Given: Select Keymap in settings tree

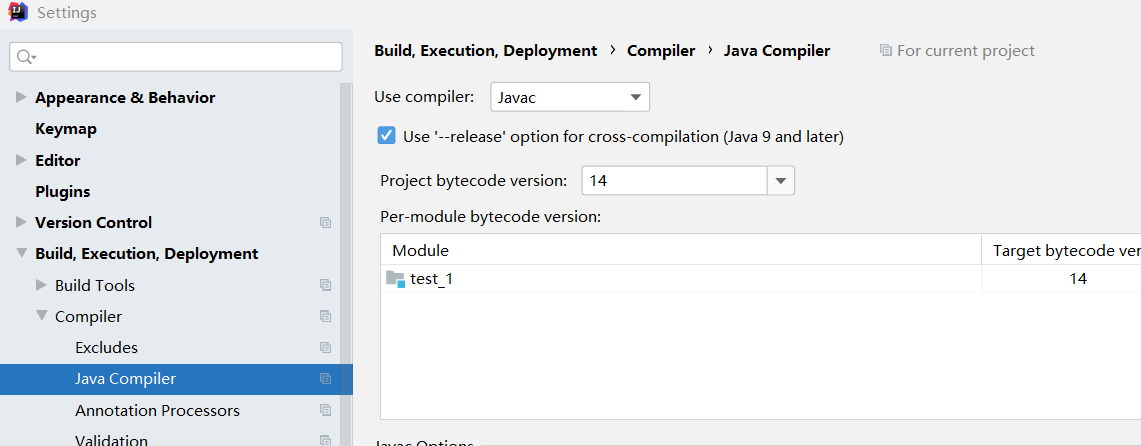Looking at the screenshot, I should pos(66,129).
